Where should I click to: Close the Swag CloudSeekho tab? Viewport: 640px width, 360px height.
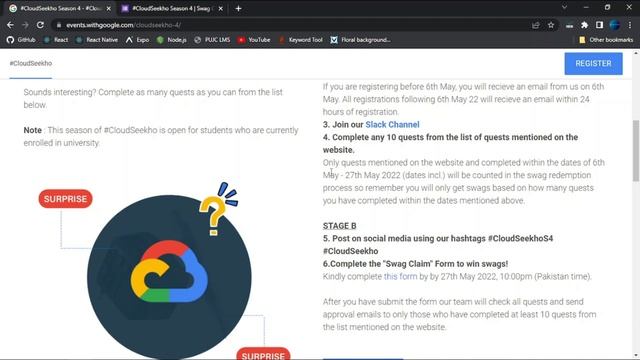(x=220, y=8)
